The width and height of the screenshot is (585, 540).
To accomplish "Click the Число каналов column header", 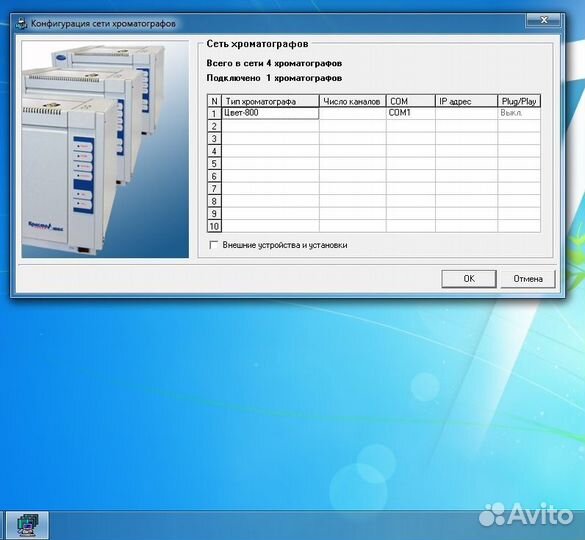I will (x=353, y=101).
